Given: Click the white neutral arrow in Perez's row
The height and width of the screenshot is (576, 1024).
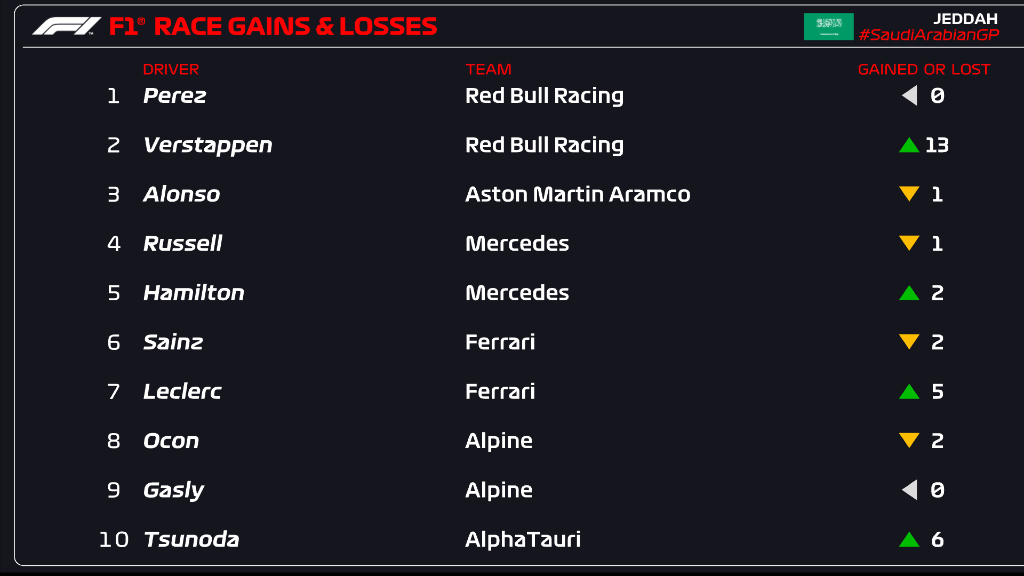Looking at the screenshot, I should (x=909, y=96).
